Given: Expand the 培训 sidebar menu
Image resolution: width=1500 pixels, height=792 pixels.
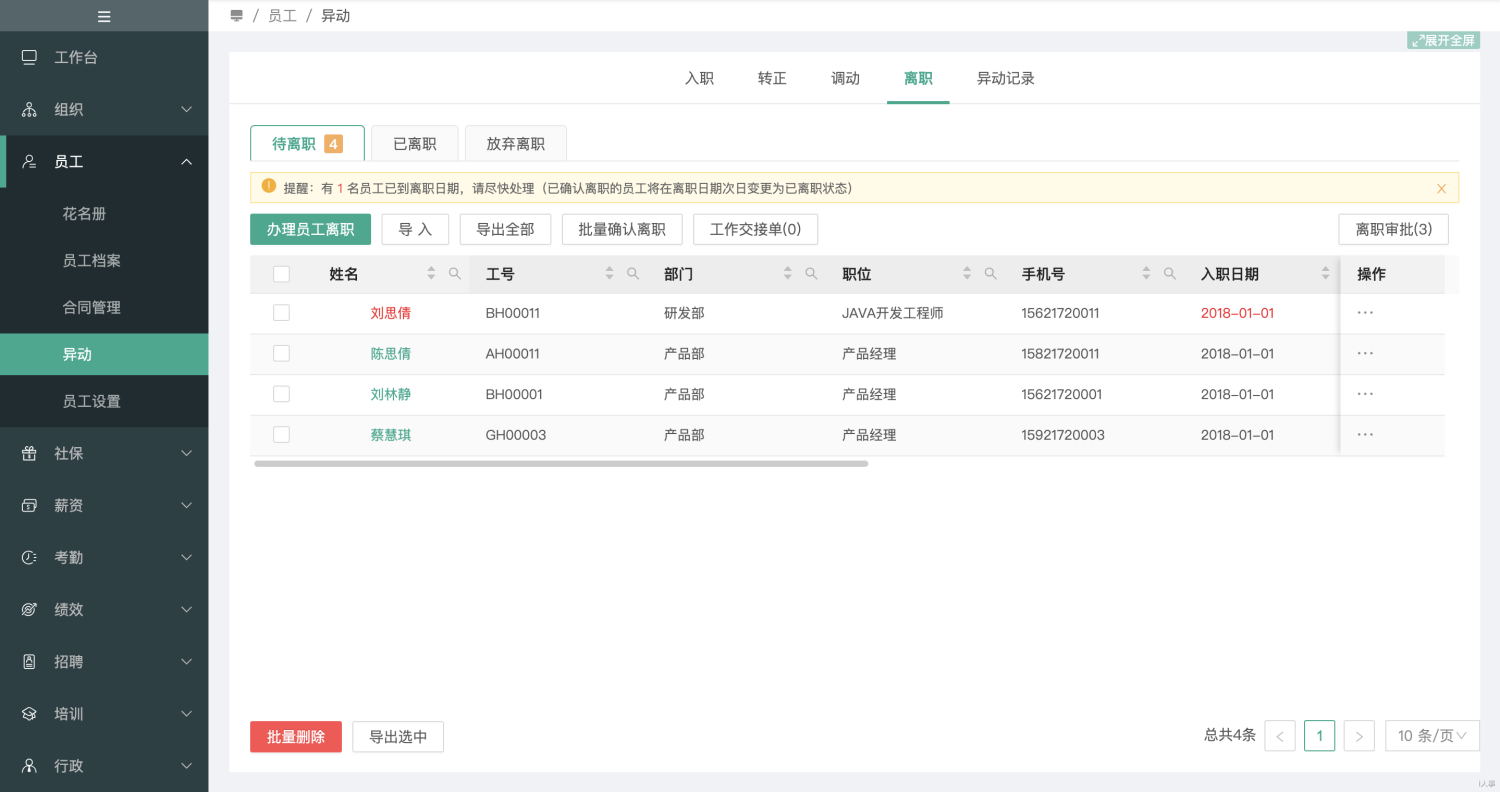Looking at the screenshot, I should pos(186,713).
